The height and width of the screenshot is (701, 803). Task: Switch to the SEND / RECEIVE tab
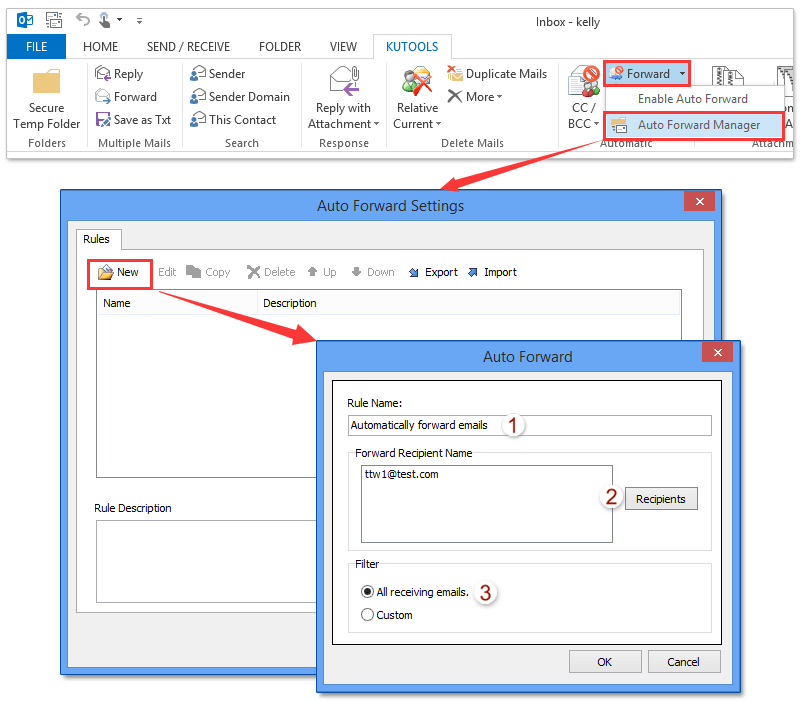coord(188,46)
